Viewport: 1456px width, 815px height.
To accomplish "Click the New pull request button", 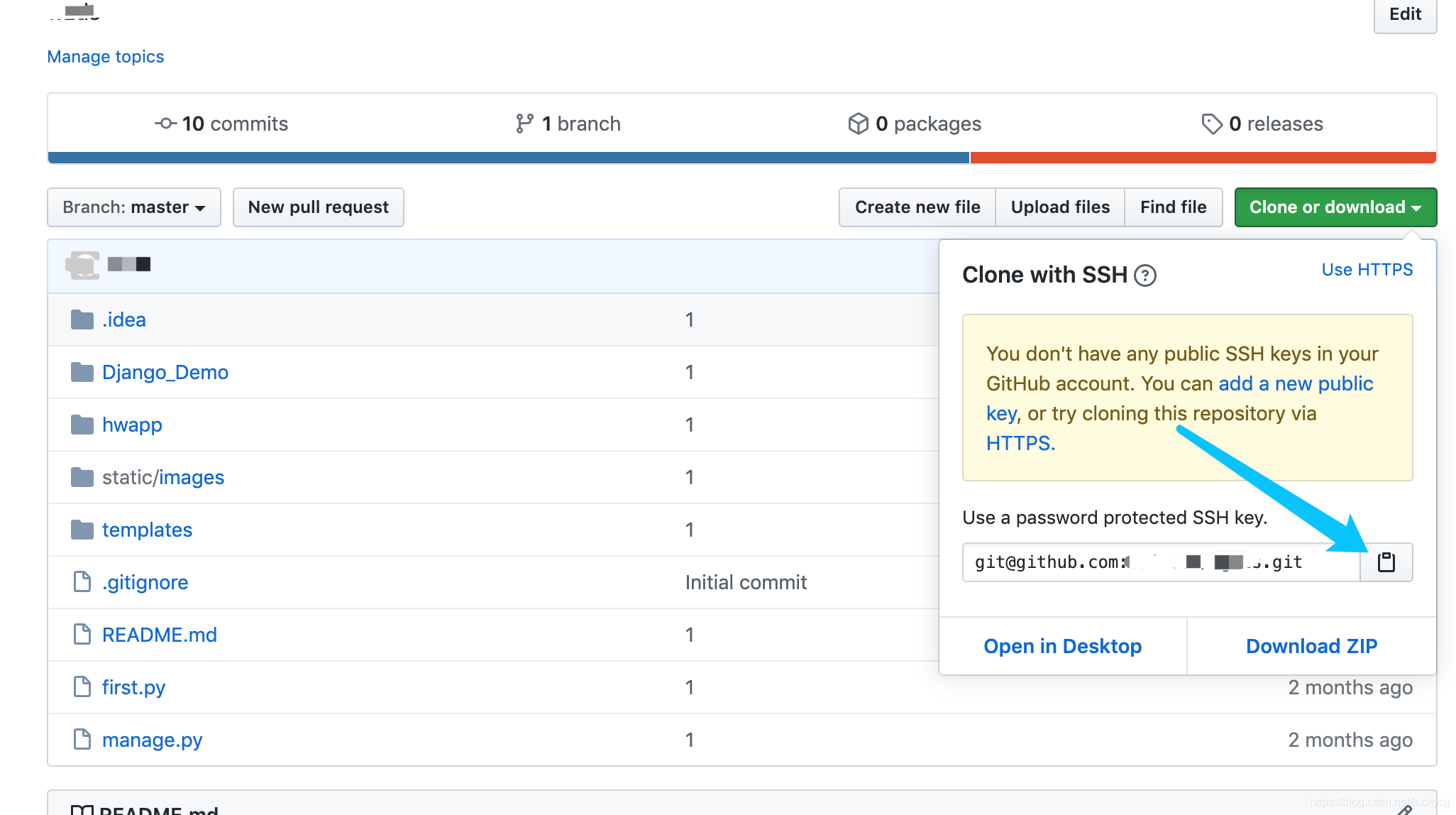I will point(318,207).
